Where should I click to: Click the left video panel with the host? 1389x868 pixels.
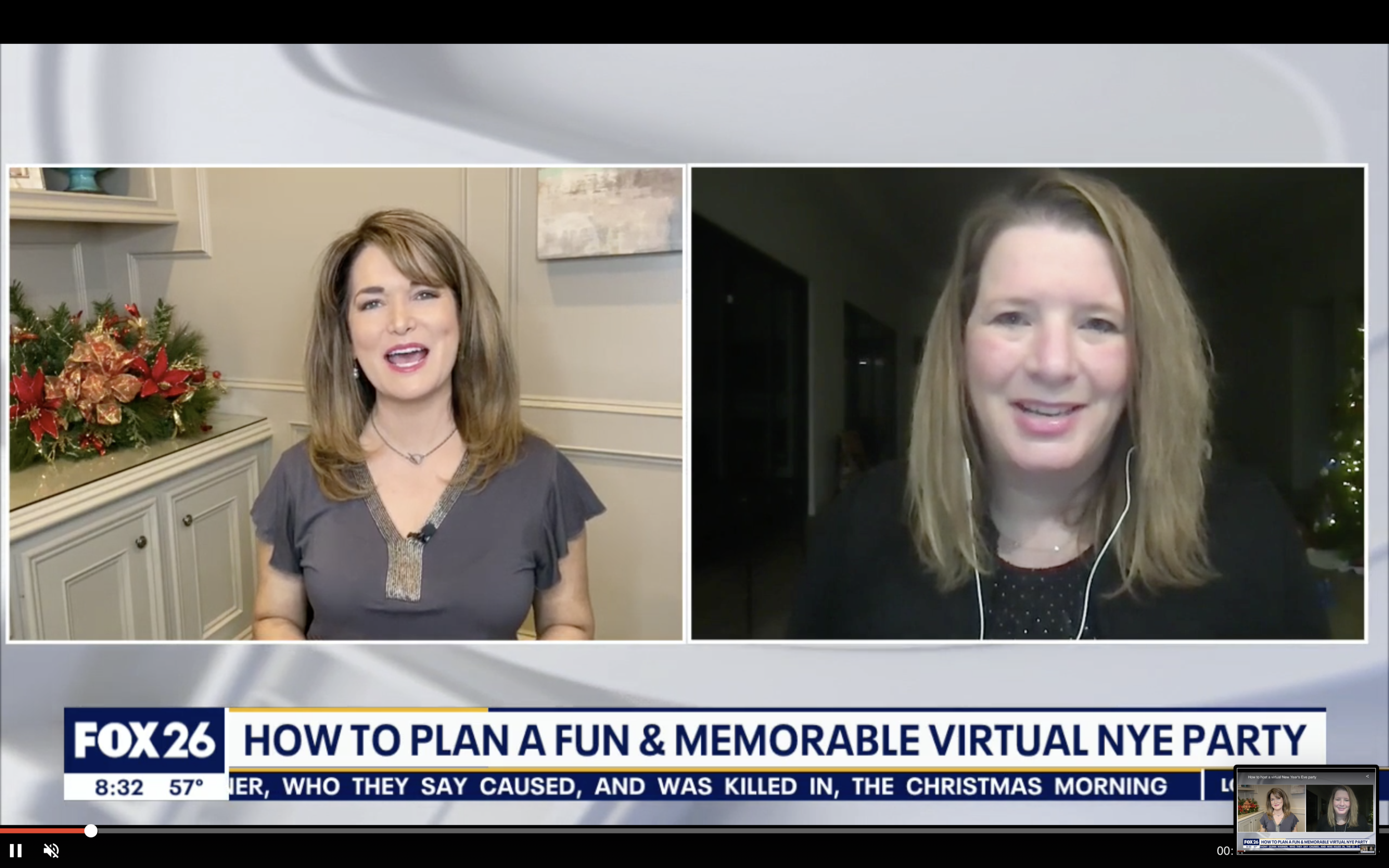[346, 404]
